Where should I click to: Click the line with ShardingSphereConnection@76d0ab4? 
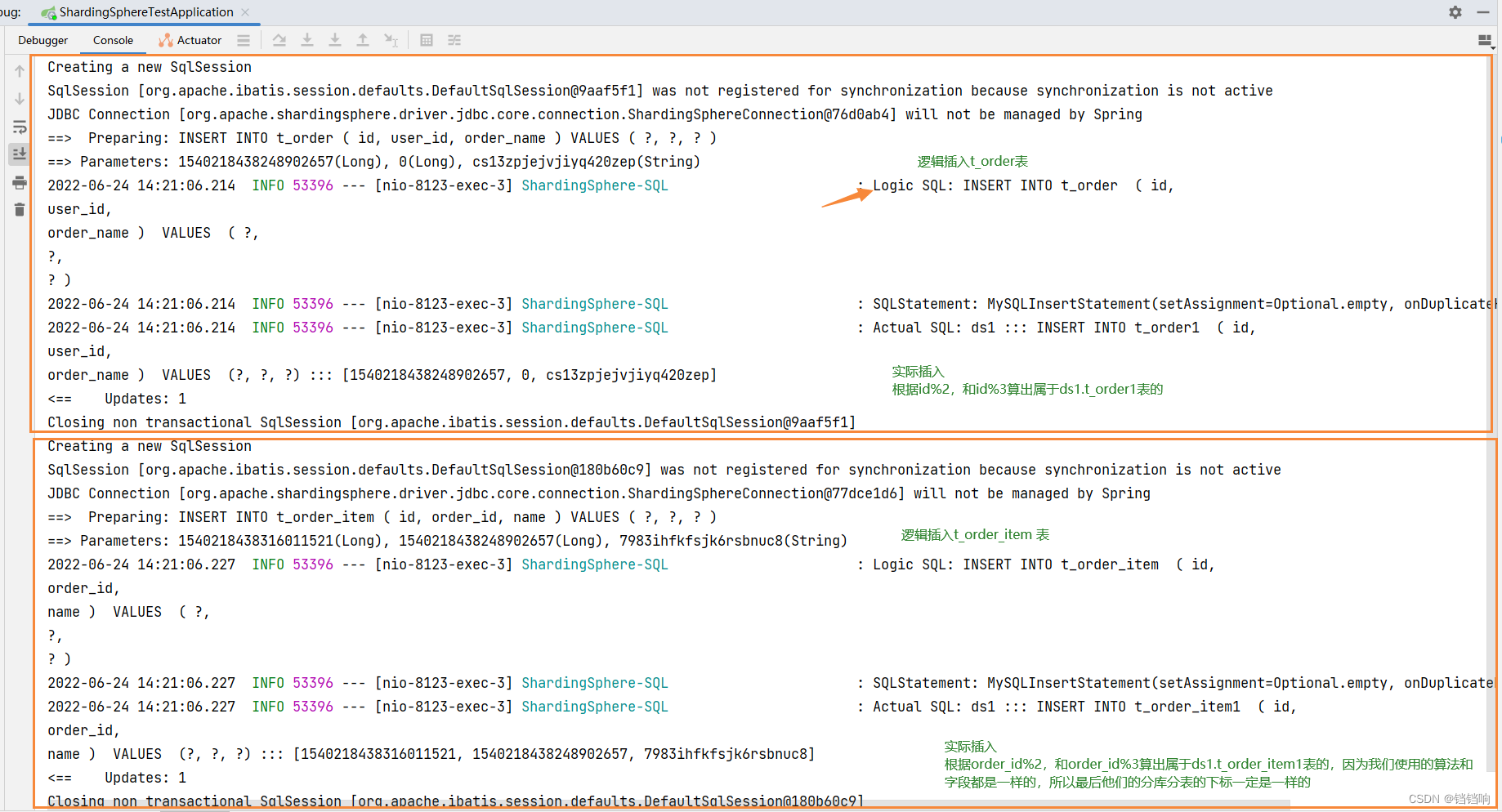595,114
